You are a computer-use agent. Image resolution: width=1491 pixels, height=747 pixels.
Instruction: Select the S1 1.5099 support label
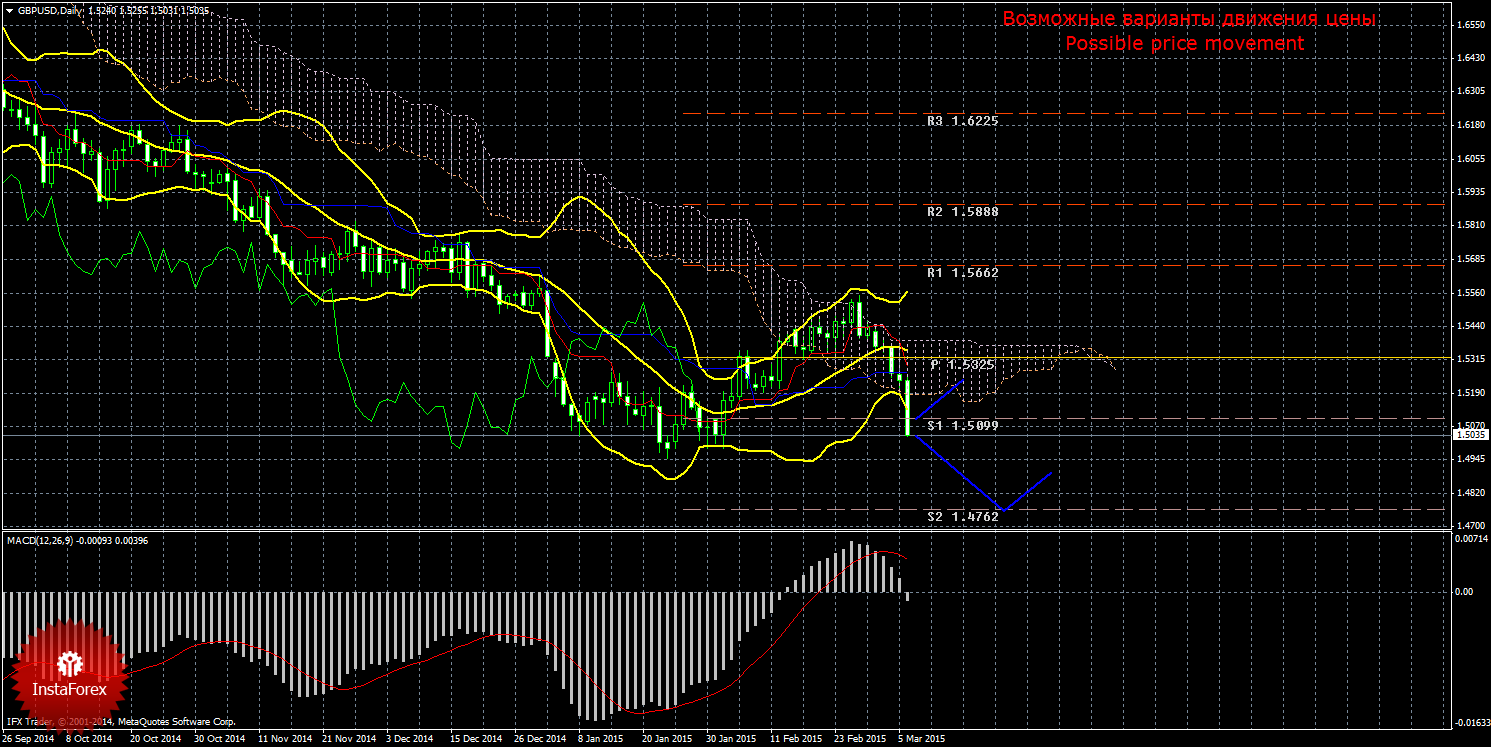(962, 426)
